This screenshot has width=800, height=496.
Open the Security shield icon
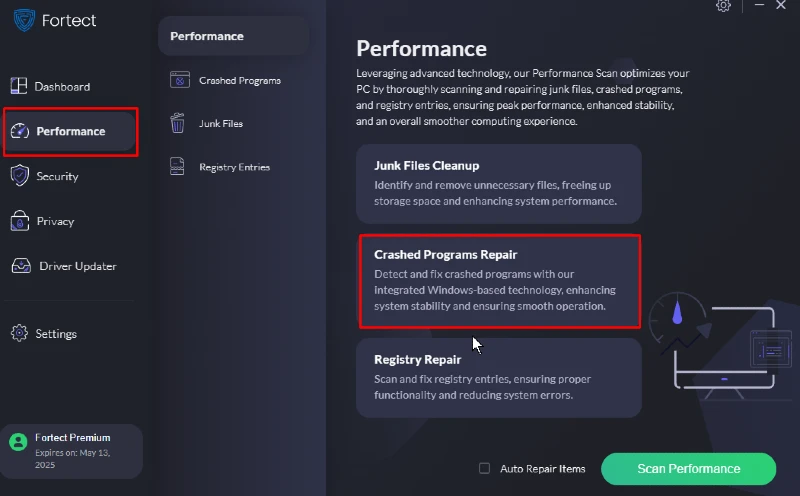pyautogui.click(x=19, y=176)
